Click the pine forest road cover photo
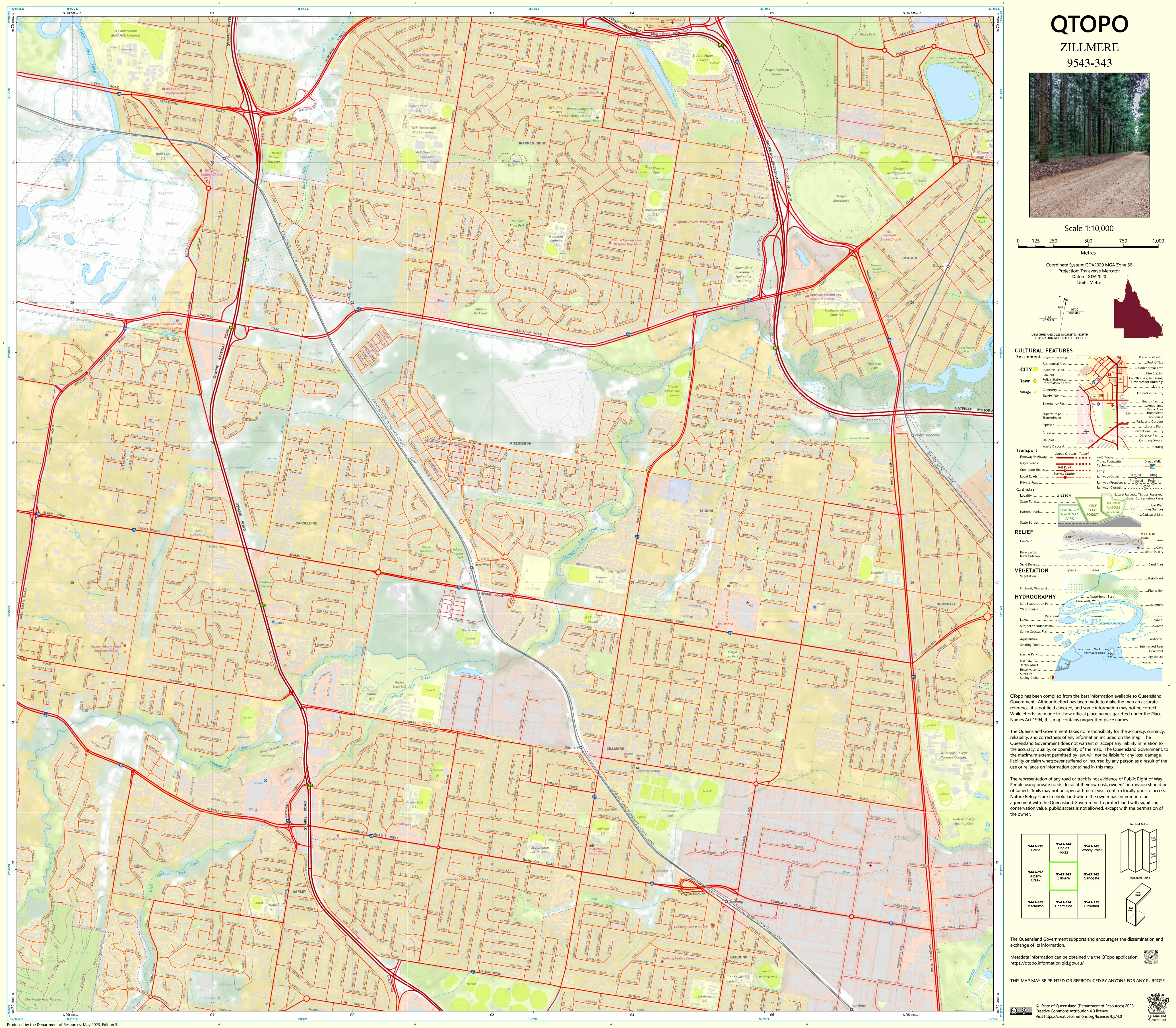 (x=1090, y=145)
